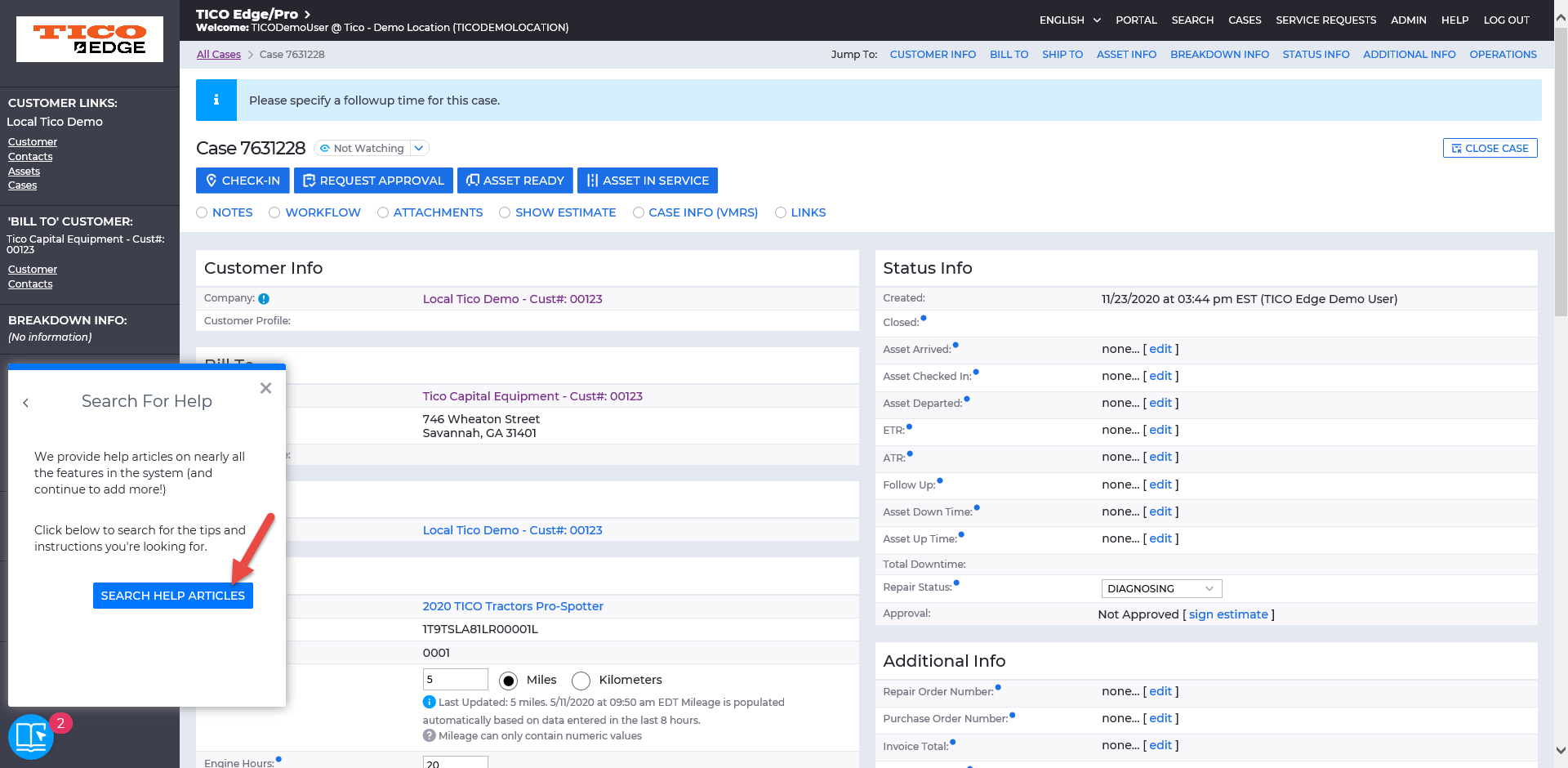Screen dimensions: 1568x768
Task: Click the page vertical scrollbar thumb
Action: coord(1561,172)
